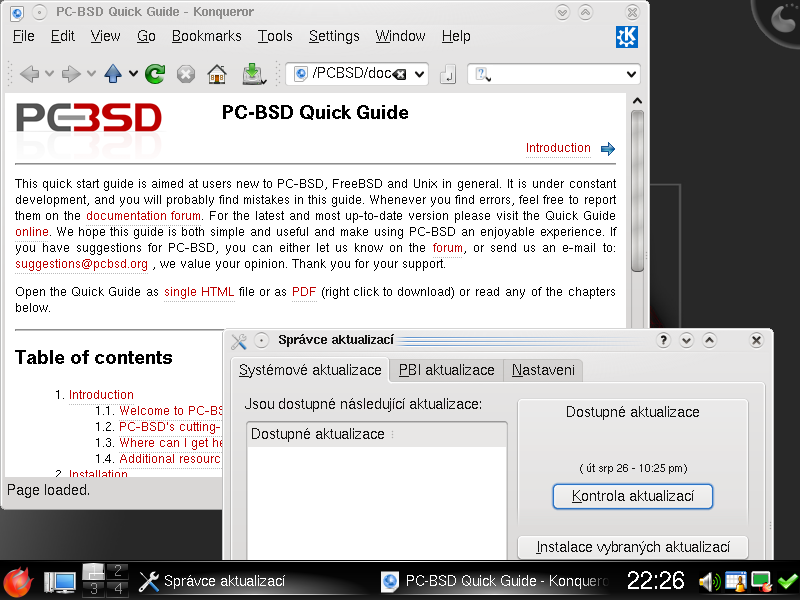This screenshot has height=600, width=800.
Task: Click the help question mark in Správce aktualizací titlebar
Action: (663, 340)
